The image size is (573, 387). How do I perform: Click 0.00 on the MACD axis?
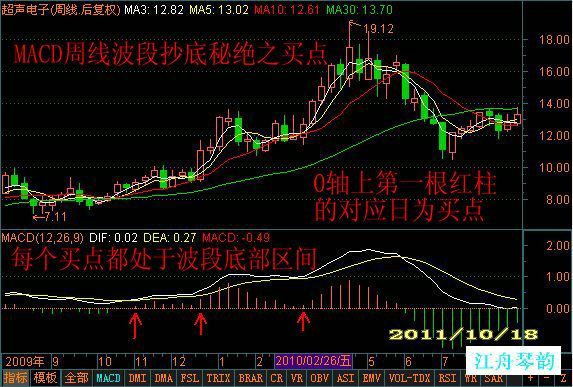(558, 308)
